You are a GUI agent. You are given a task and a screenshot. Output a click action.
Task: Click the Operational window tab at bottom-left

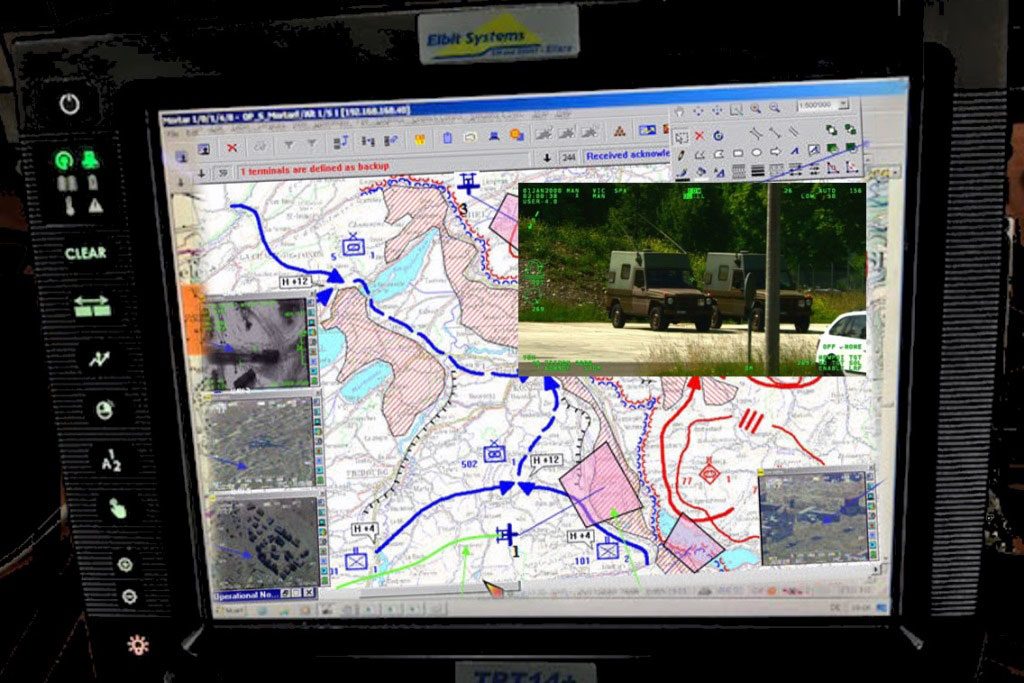(x=244, y=593)
